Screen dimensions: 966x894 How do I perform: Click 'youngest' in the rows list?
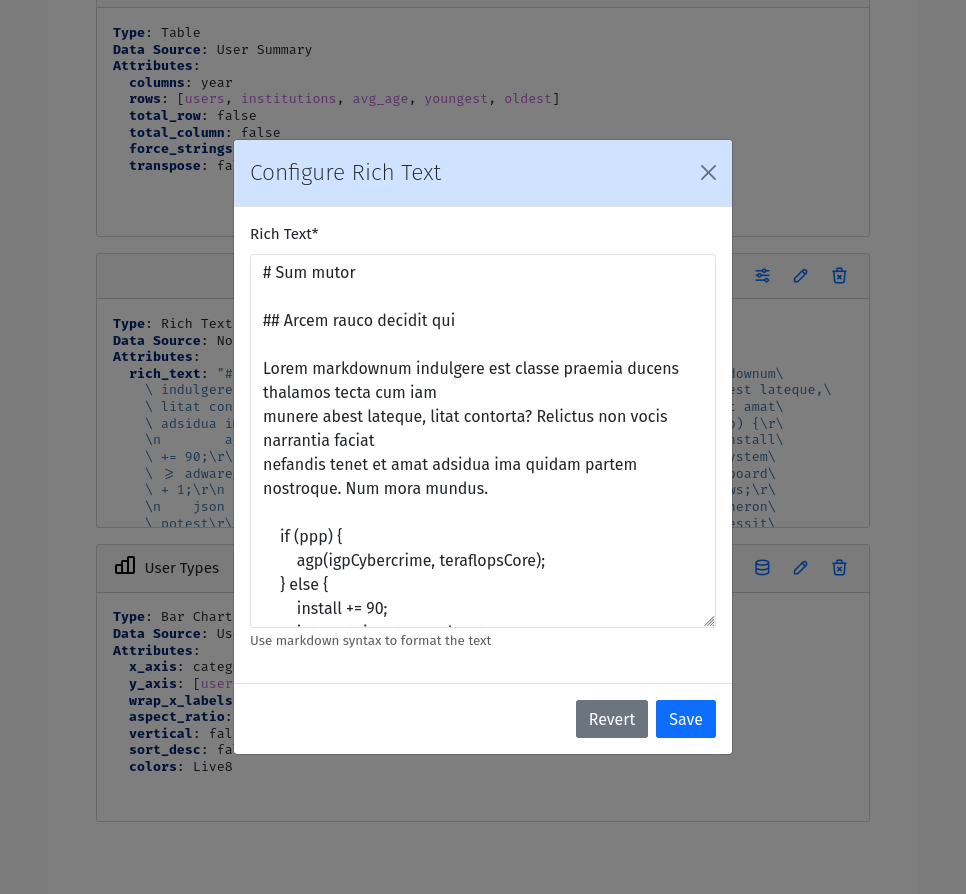[x=456, y=99]
